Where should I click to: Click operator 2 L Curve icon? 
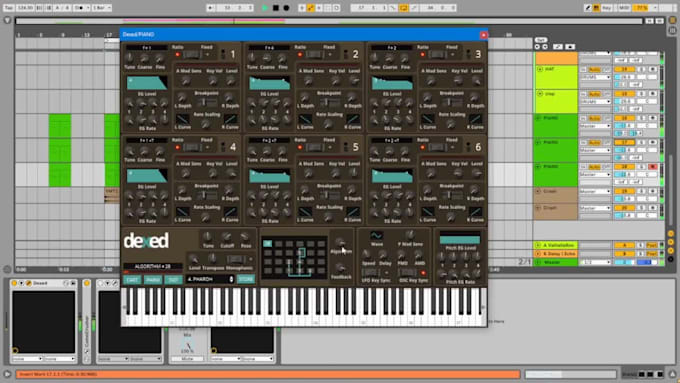(x=305, y=119)
